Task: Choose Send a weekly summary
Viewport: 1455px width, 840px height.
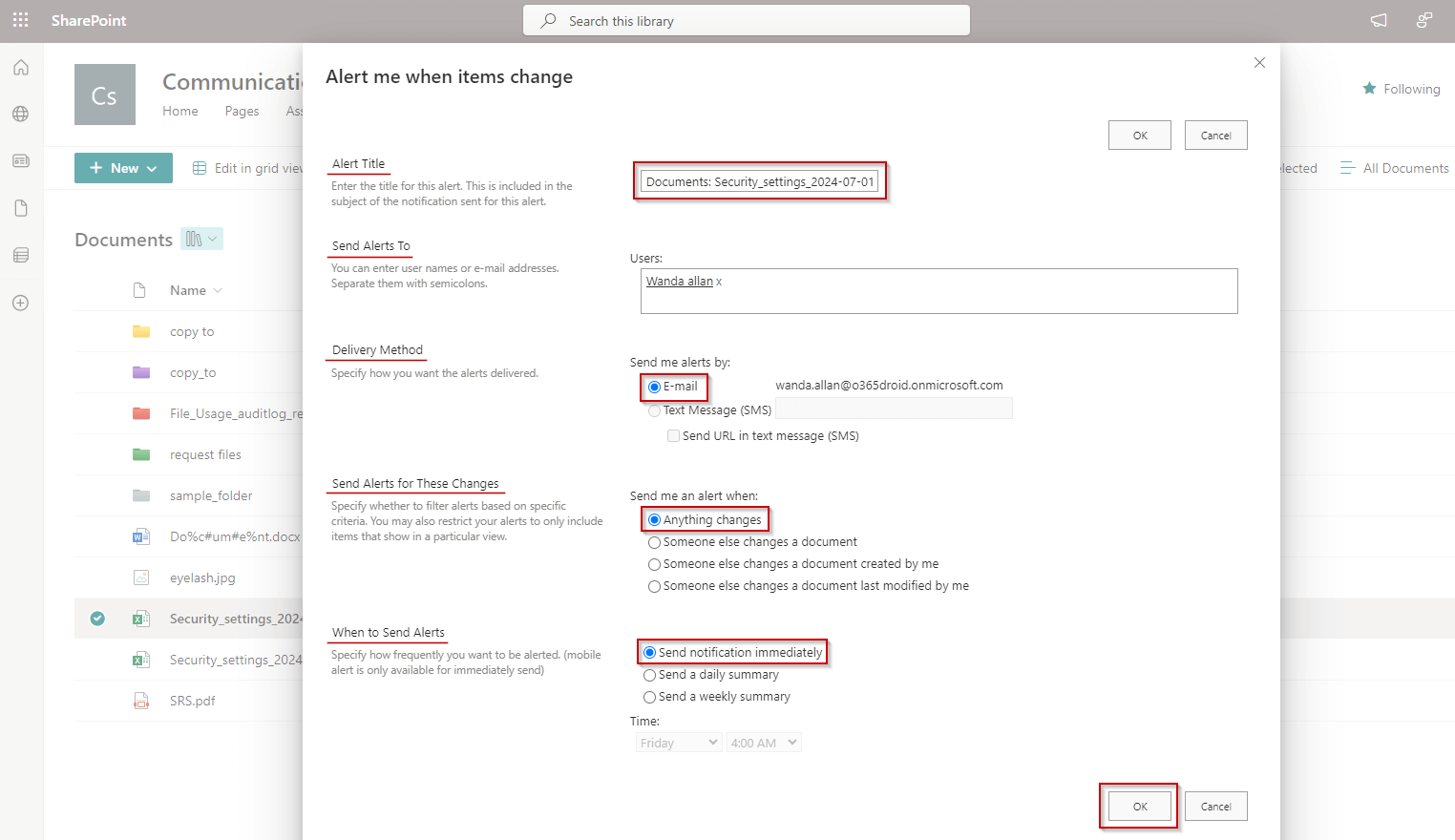Action: point(650,697)
